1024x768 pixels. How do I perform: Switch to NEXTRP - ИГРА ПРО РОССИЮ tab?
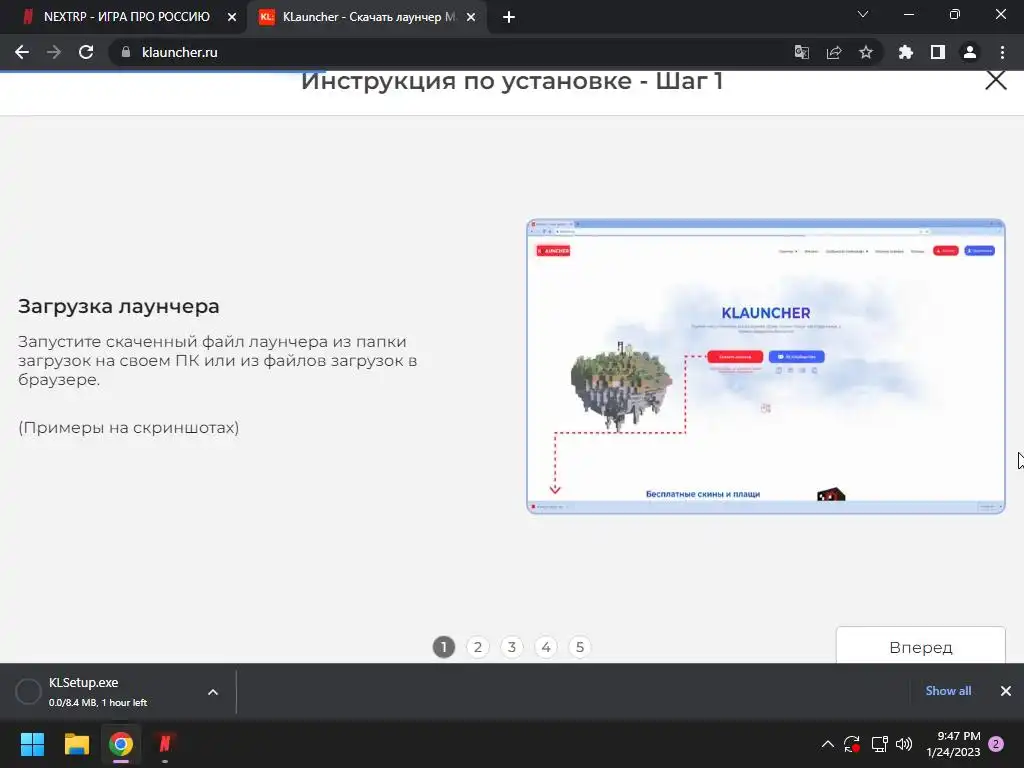(126, 17)
